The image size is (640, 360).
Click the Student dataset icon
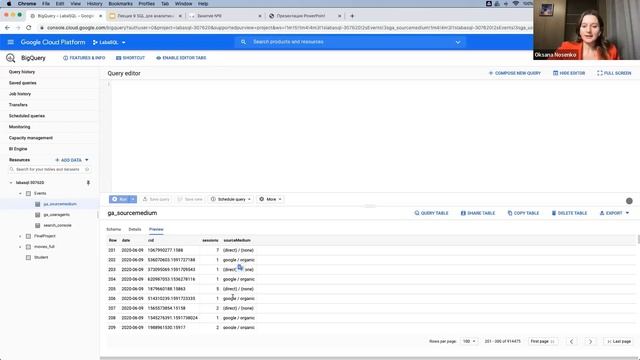[29, 258]
